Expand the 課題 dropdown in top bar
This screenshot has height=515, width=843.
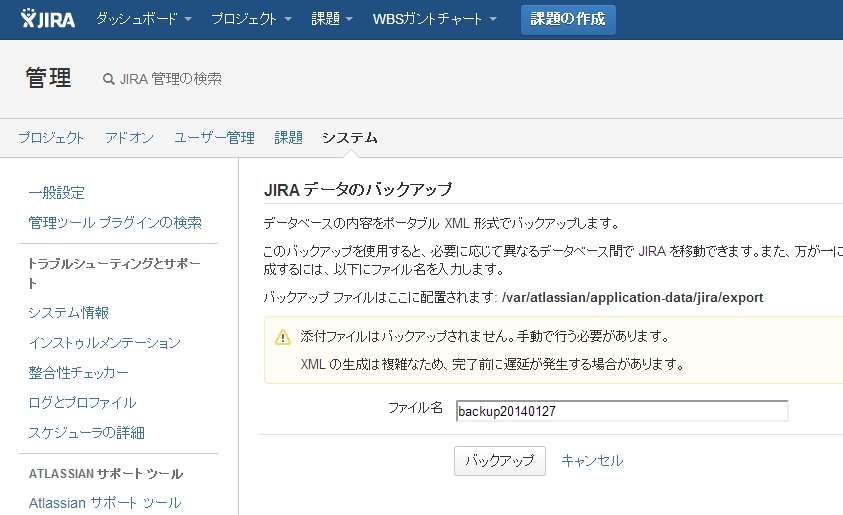click(332, 19)
